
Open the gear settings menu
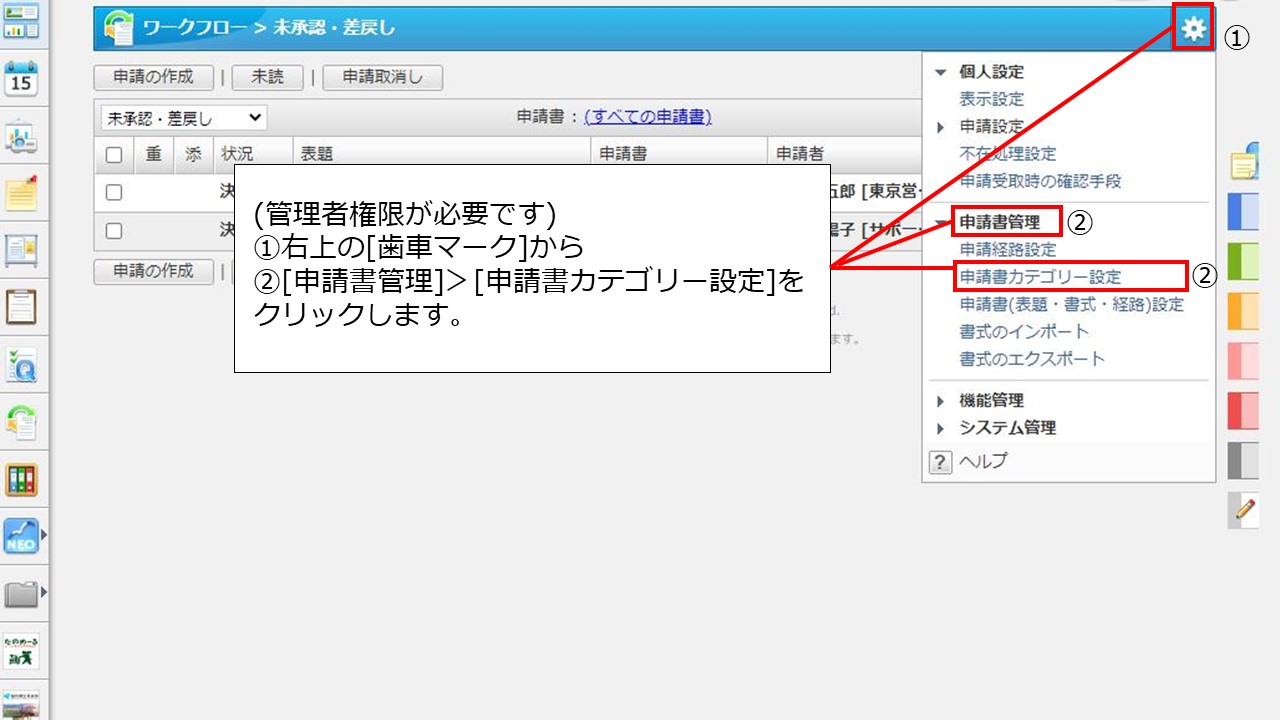1193,30
